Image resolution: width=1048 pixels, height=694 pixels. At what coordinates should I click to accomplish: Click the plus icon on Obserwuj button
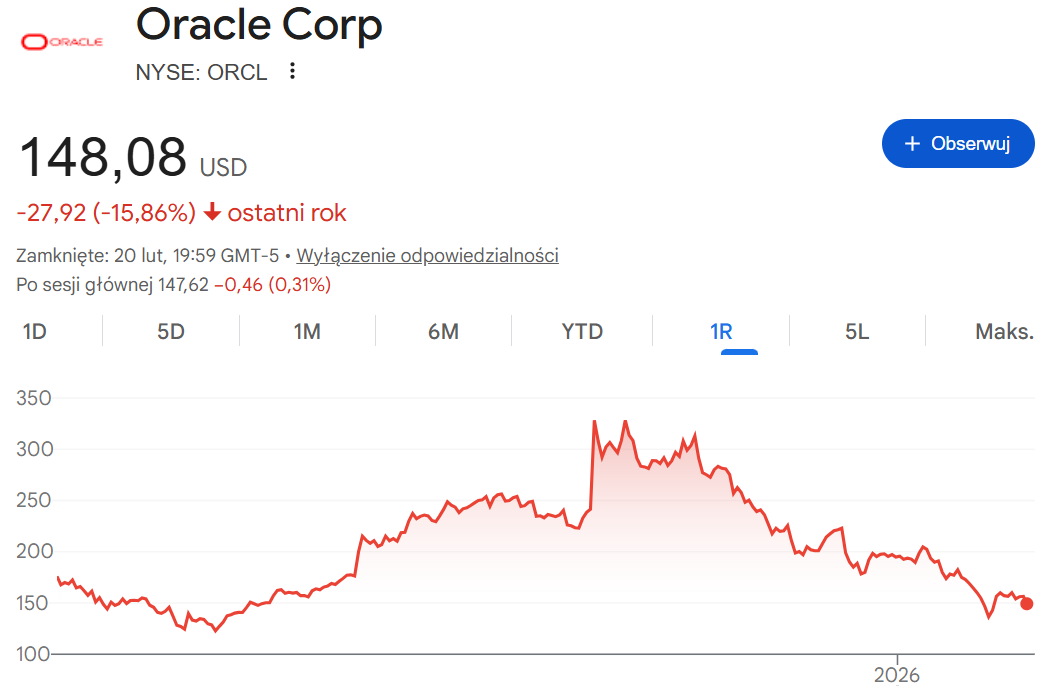tap(911, 144)
